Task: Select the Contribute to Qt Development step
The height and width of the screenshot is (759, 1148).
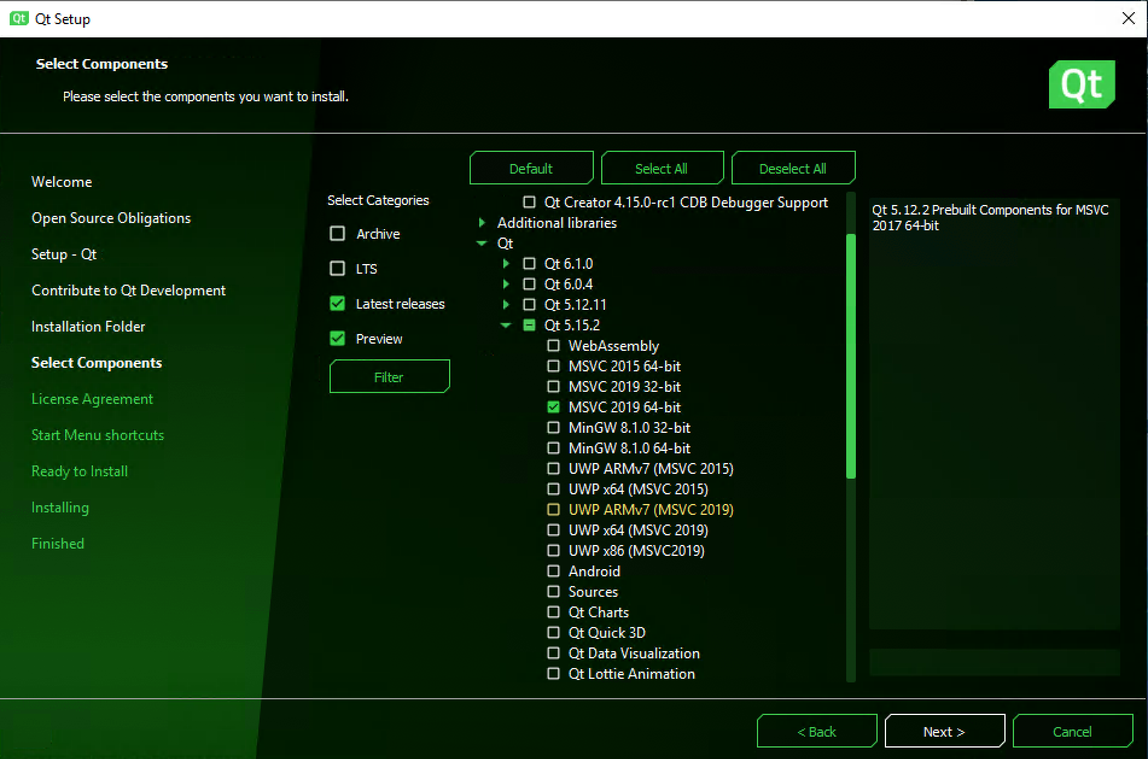Action: [129, 291]
